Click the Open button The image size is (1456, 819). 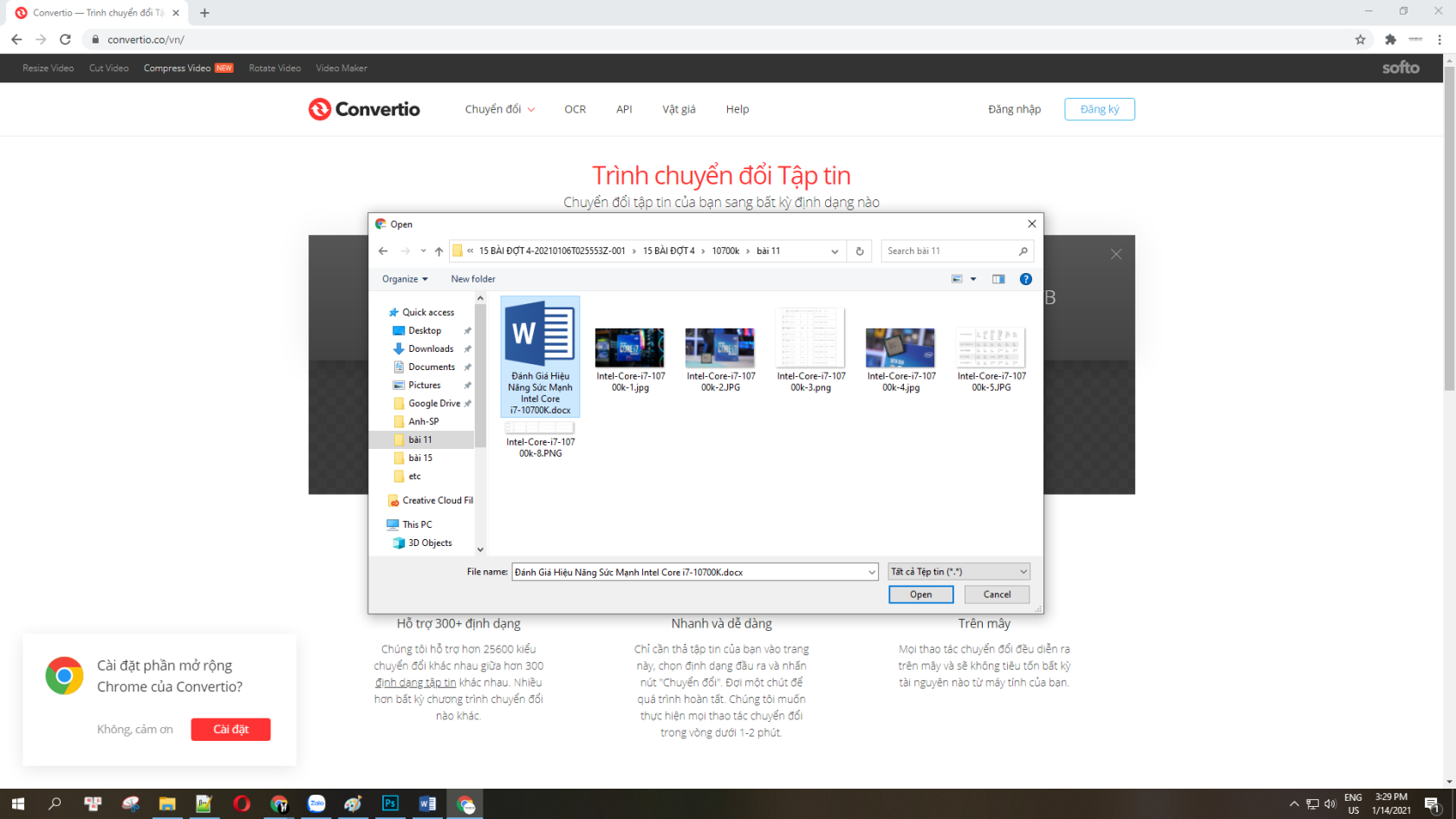coord(921,595)
